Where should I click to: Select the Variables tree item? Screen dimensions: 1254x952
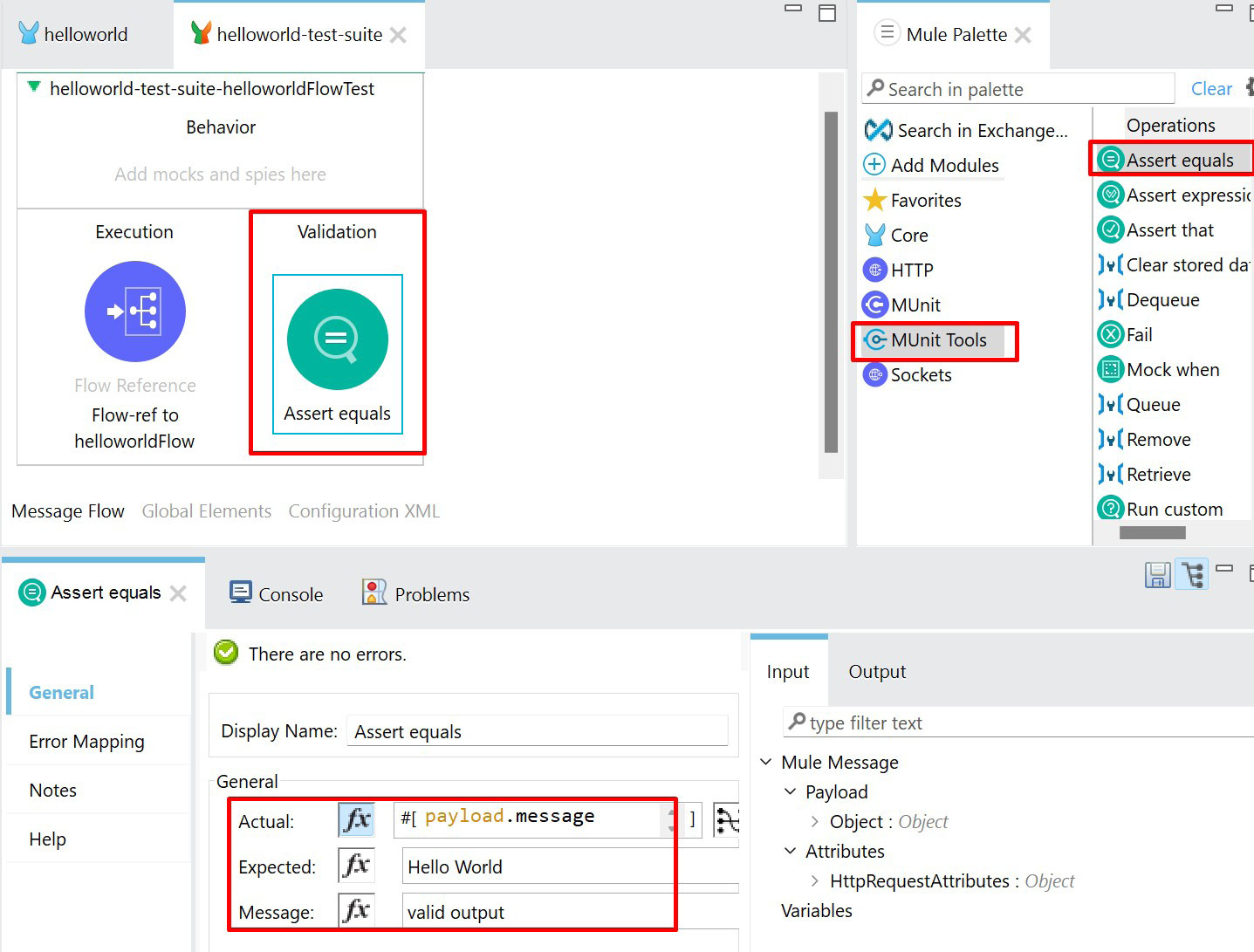[817, 911]
